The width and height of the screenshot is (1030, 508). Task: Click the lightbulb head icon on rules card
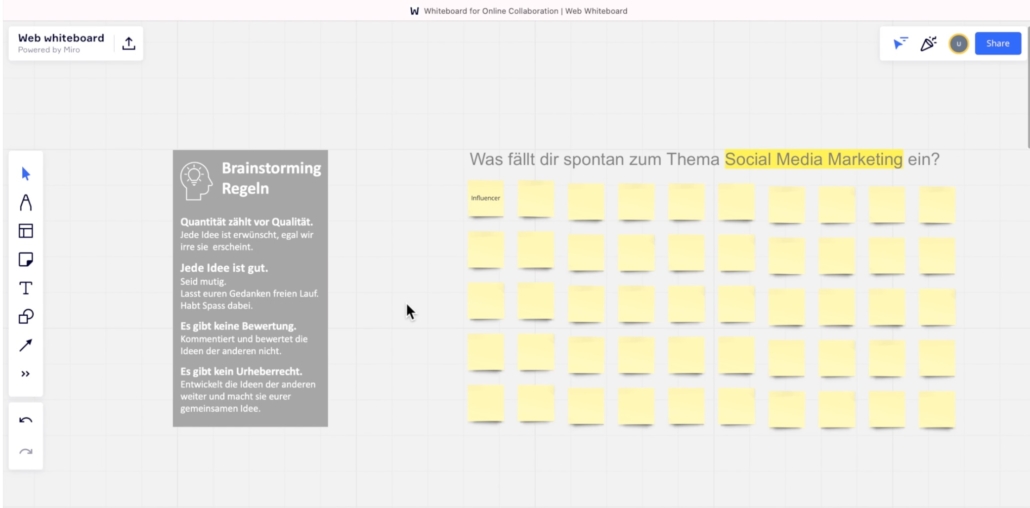(193, 178)
